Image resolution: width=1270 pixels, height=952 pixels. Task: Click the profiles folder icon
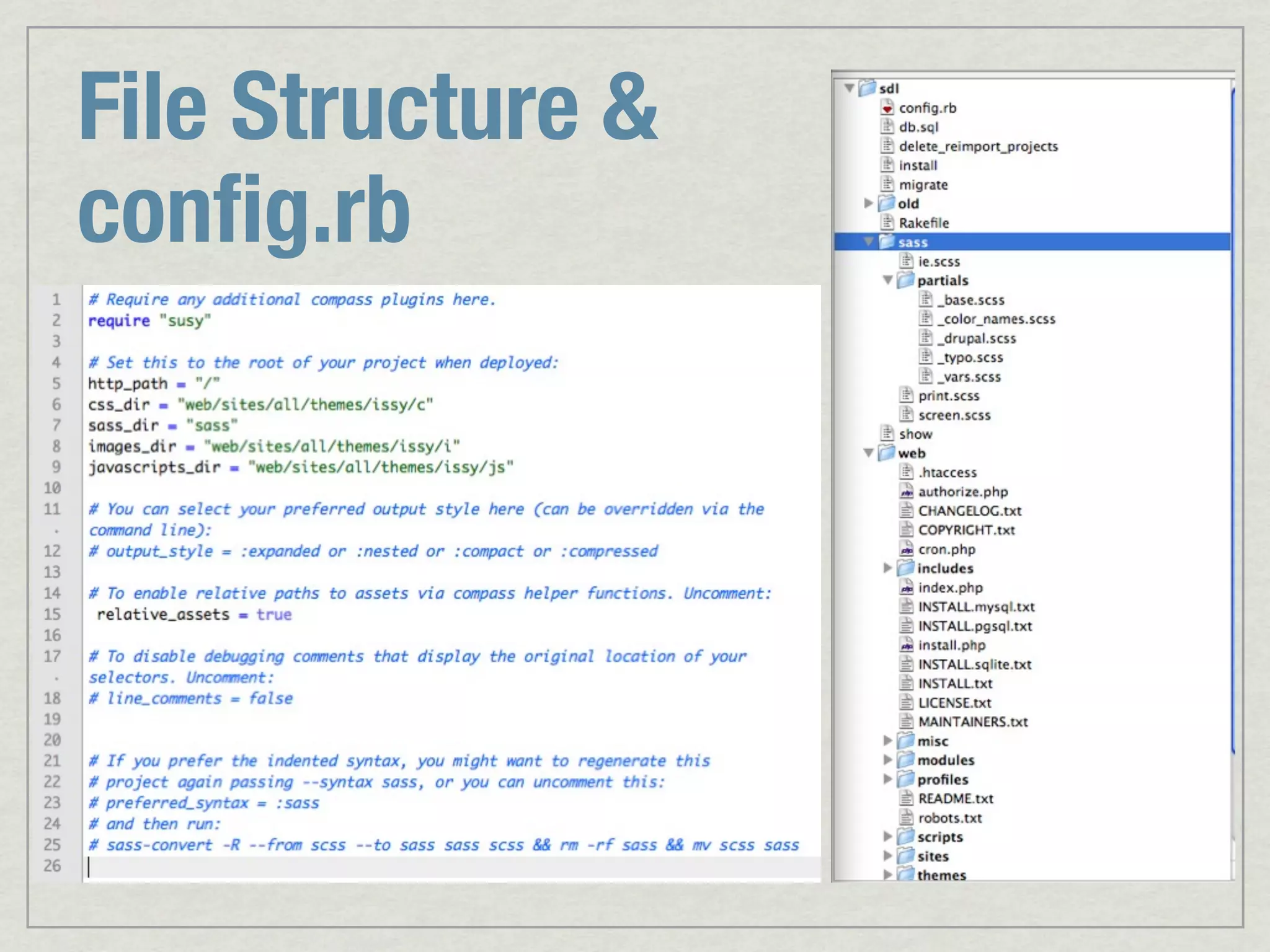907,779
